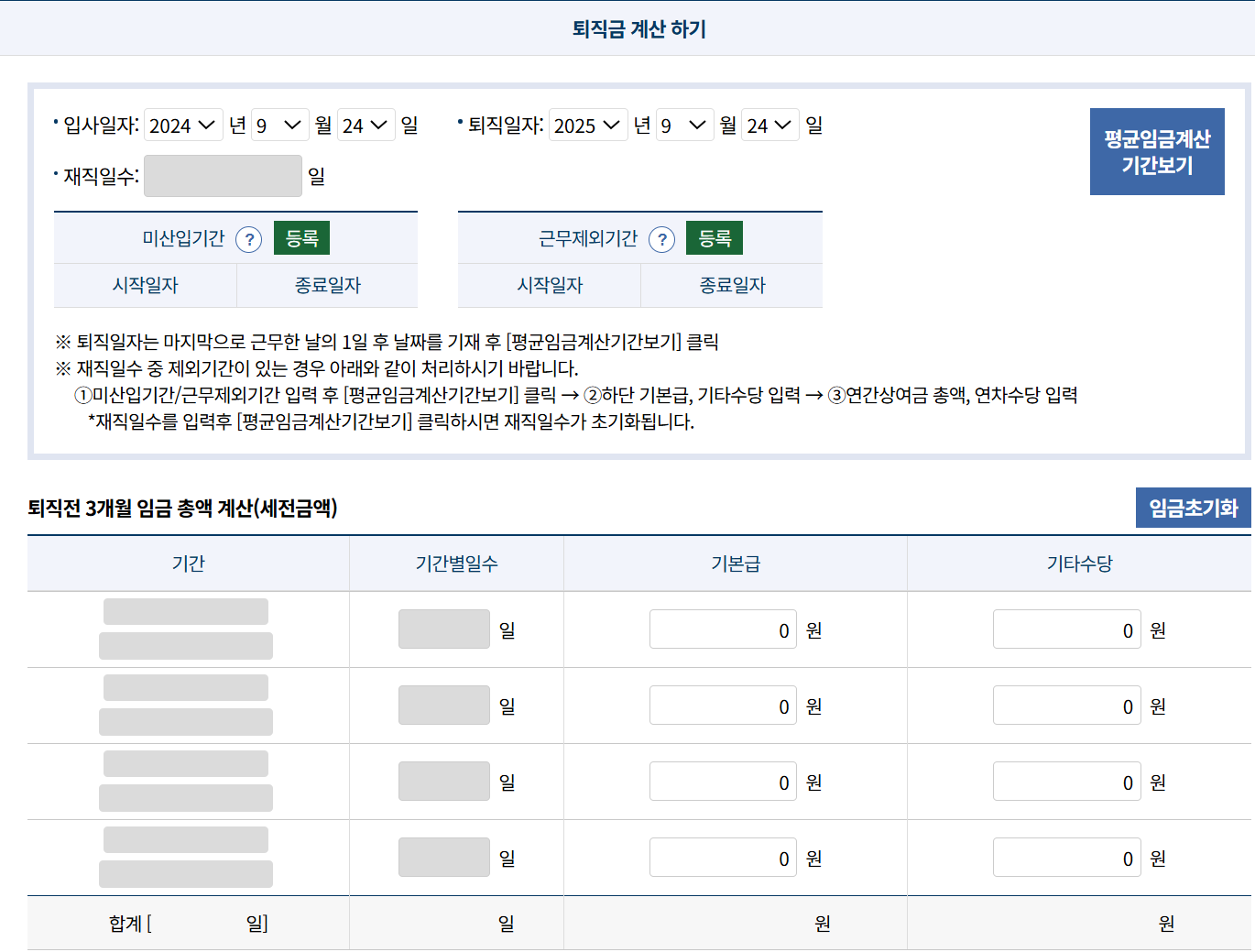1255x952 pixels.
Task: Select the third row 기타수당 field
Action: tap(1066, 782)
